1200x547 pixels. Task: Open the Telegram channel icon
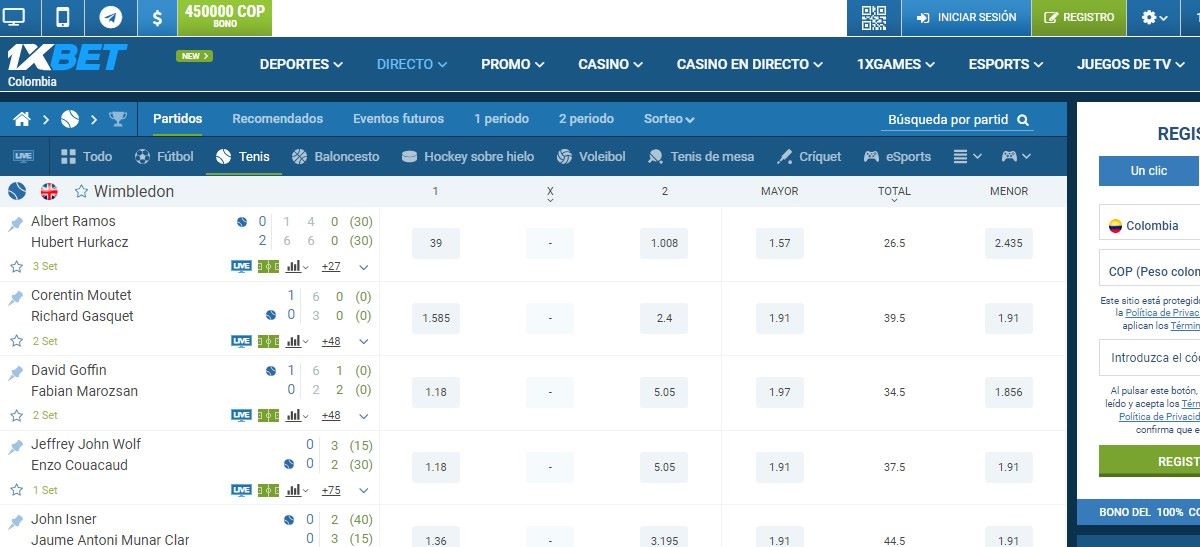[x=111, y=18]
